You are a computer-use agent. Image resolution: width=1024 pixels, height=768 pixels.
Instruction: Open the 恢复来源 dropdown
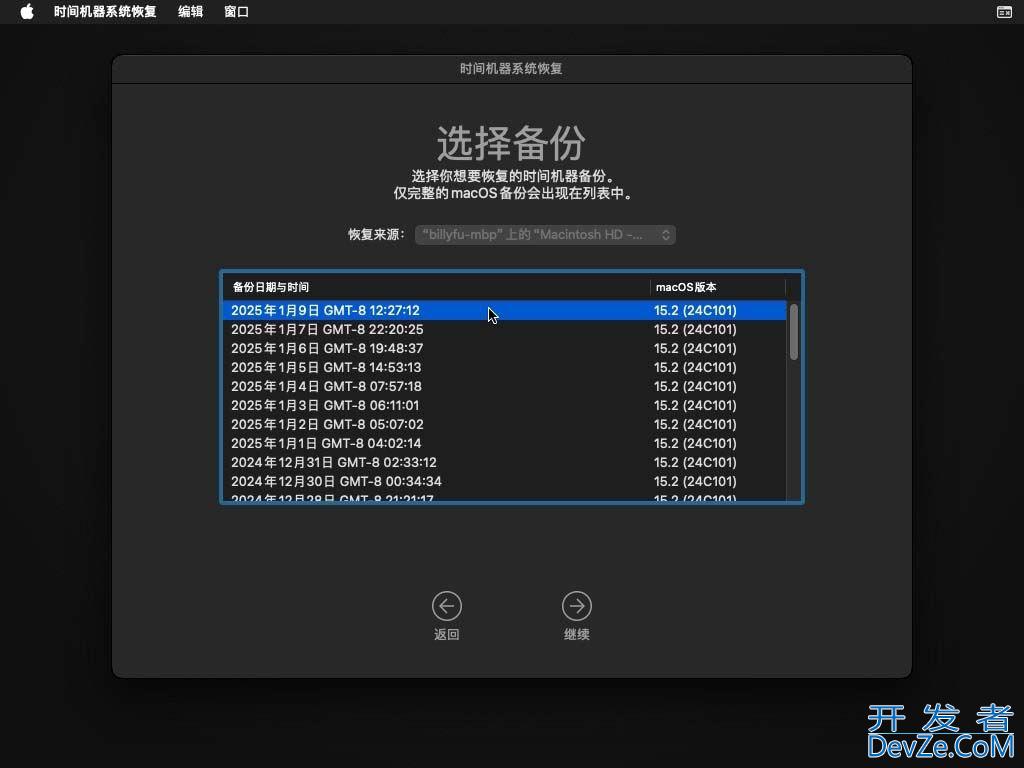coord(545,234)
